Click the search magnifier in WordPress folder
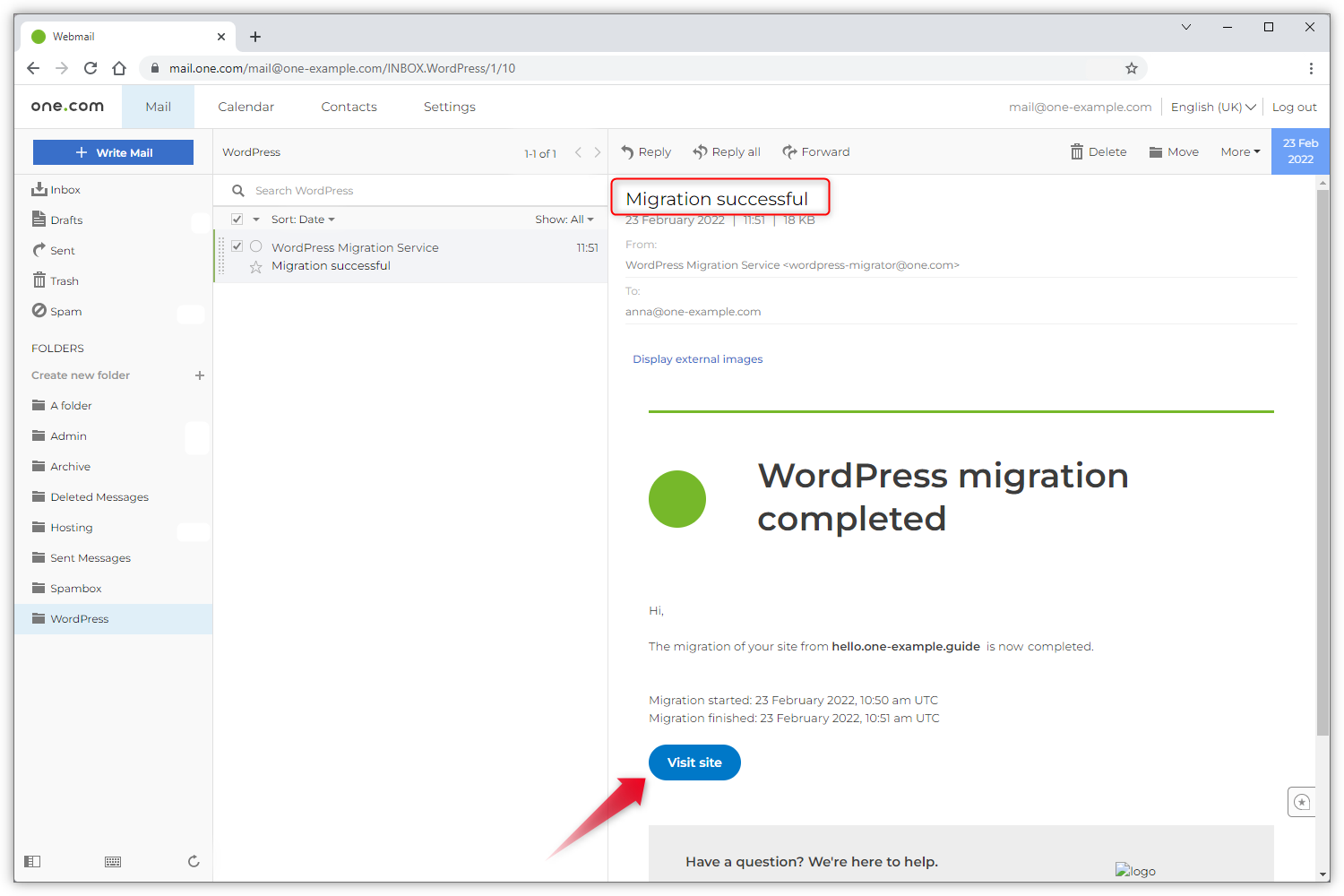1344x896 pixels. pyautogui.click(x=237, y=190)
